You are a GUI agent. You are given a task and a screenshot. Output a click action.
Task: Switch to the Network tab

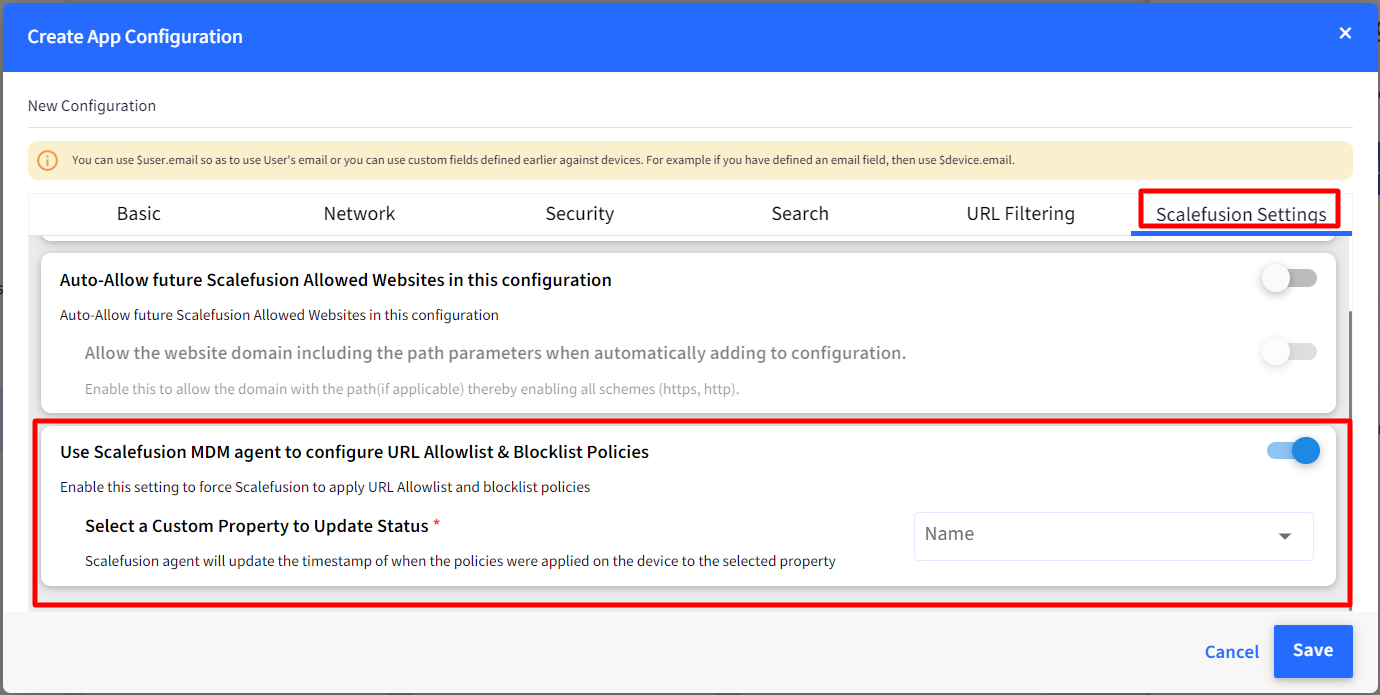point(359,214)
